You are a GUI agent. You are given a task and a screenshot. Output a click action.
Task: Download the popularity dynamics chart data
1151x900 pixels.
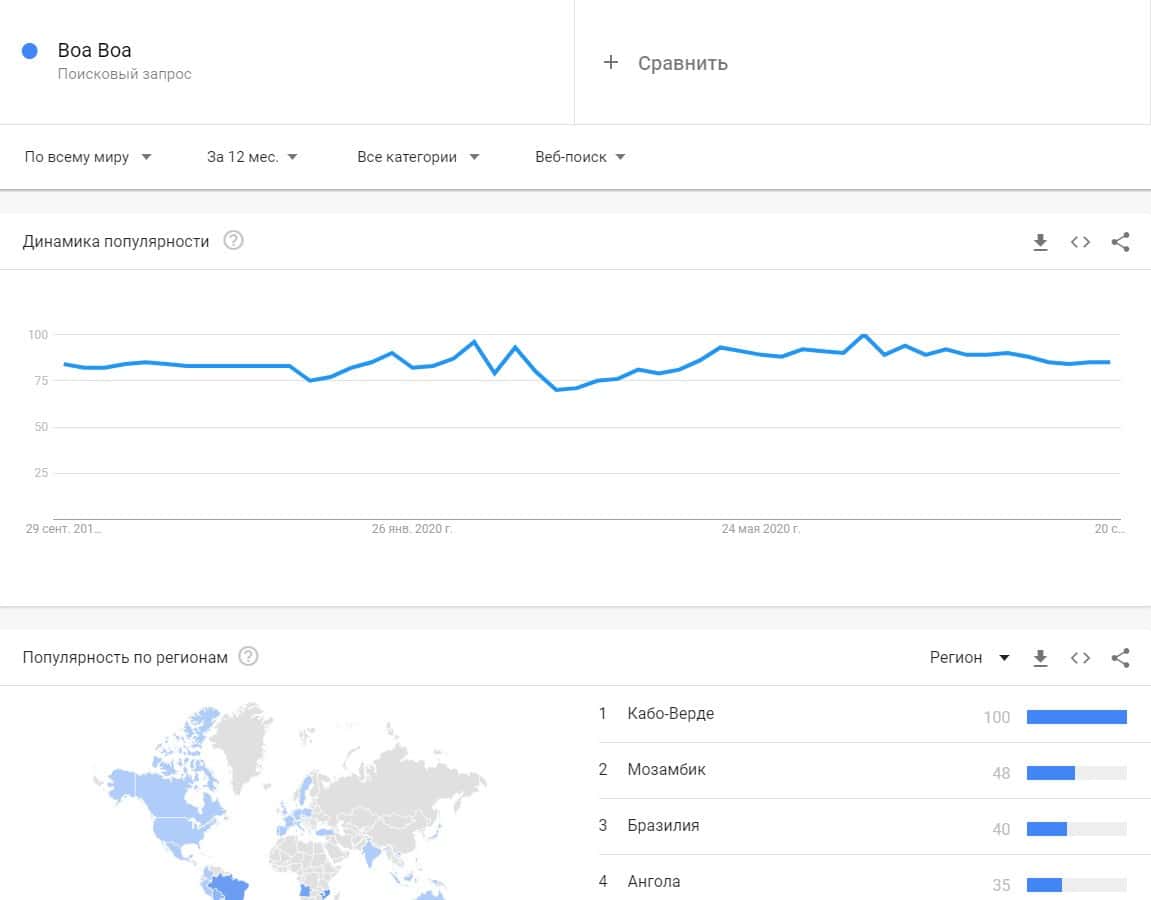pos(1040,242)
